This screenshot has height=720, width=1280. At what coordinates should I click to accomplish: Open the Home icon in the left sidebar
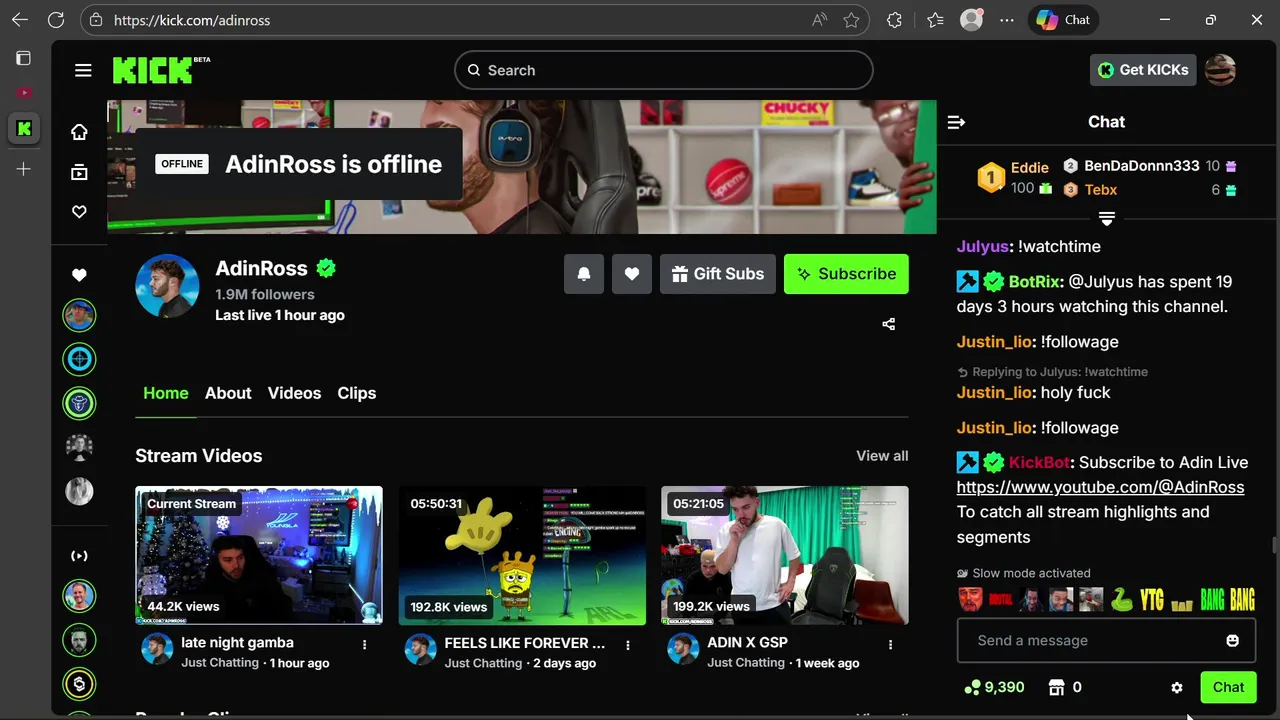[79, 132]
